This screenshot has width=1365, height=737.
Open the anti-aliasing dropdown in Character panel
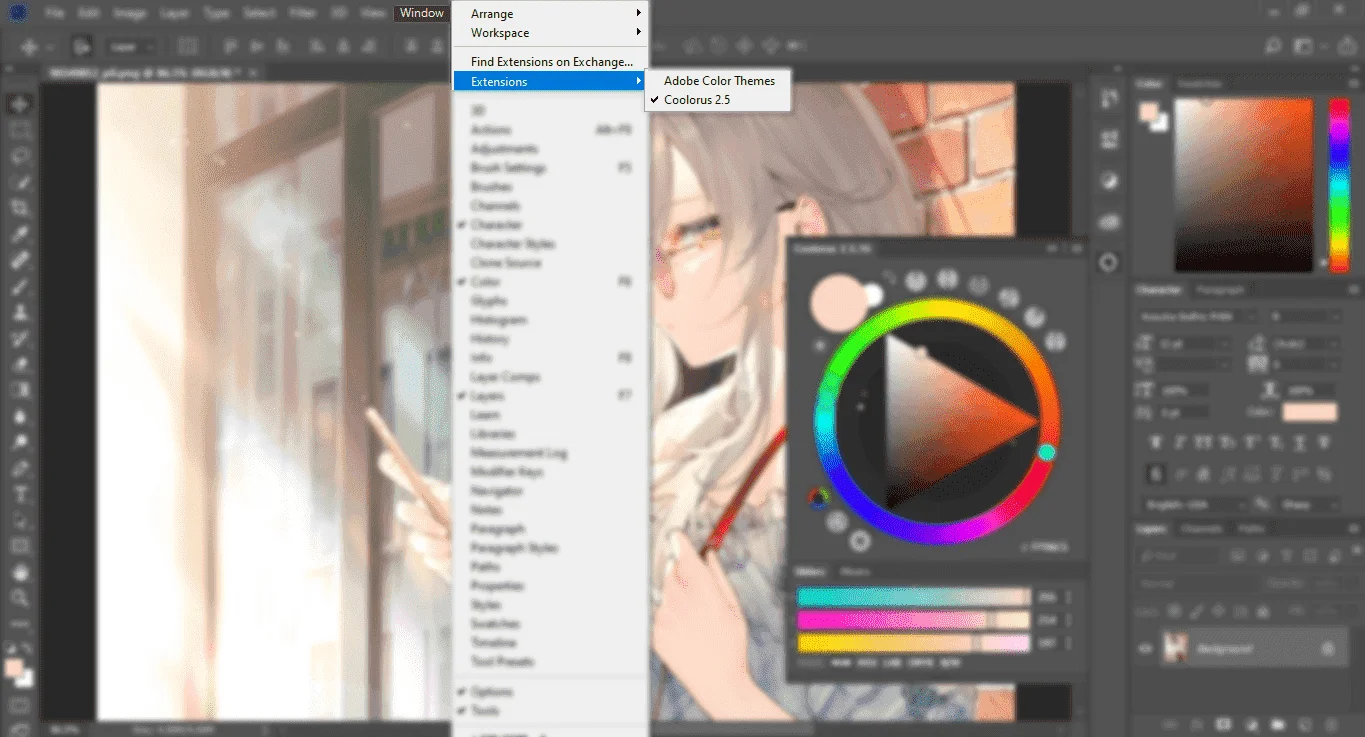(x=1307, y=504)
